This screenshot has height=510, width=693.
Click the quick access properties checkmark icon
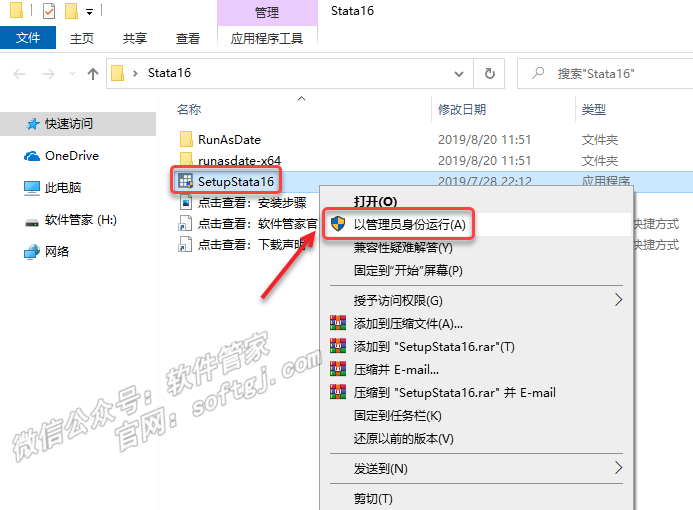[x=49, y=11]
